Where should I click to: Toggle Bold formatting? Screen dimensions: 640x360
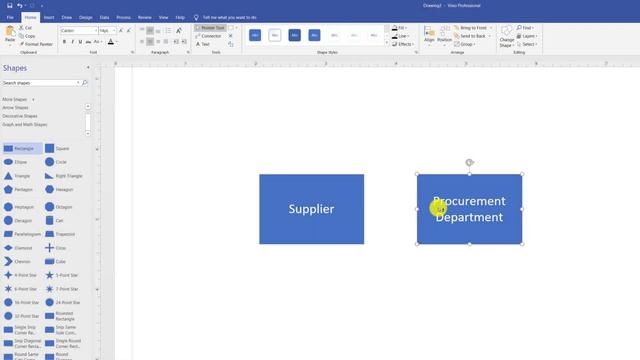click(x=64, y=42)
